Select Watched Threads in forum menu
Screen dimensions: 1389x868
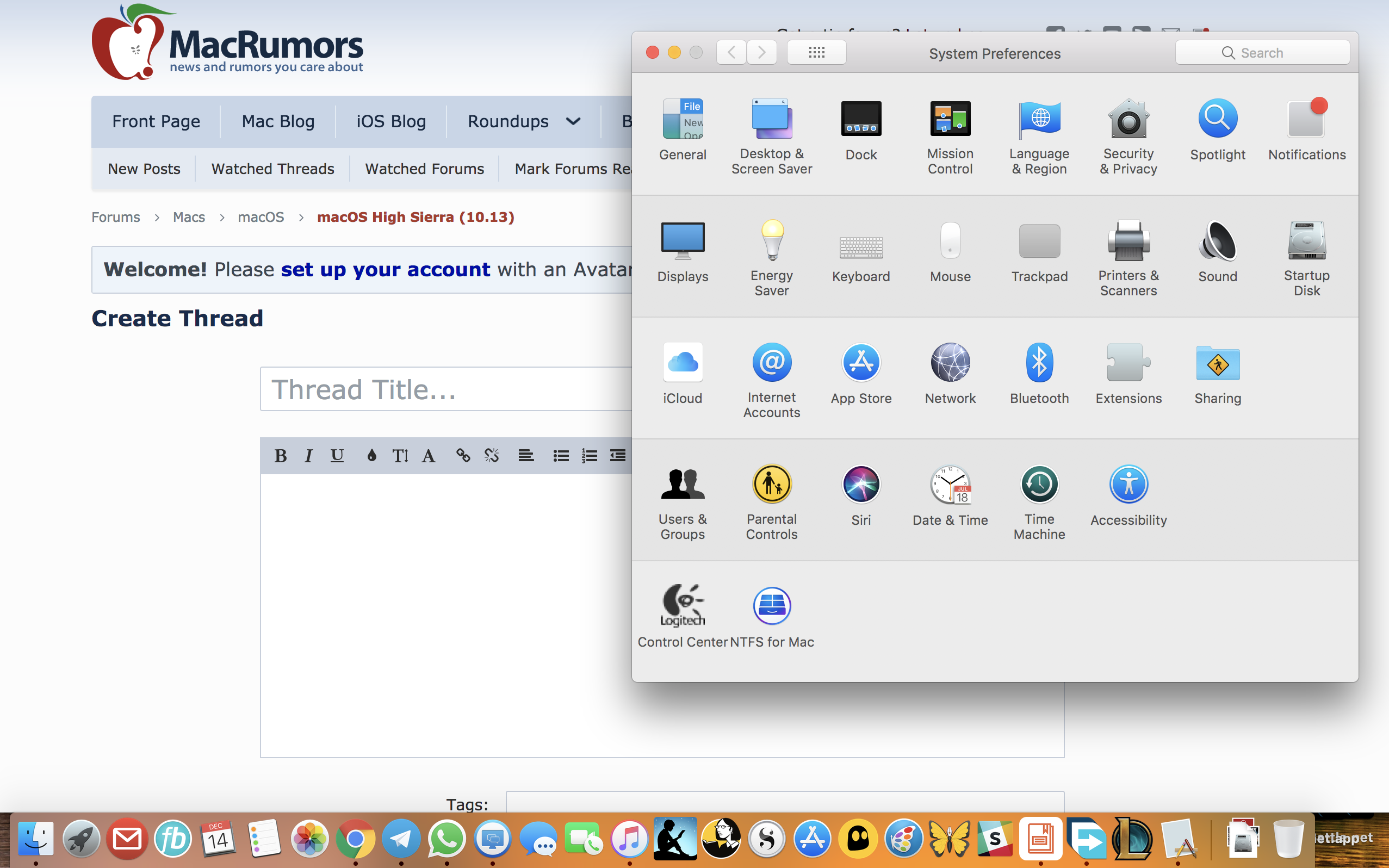point(272,169)
